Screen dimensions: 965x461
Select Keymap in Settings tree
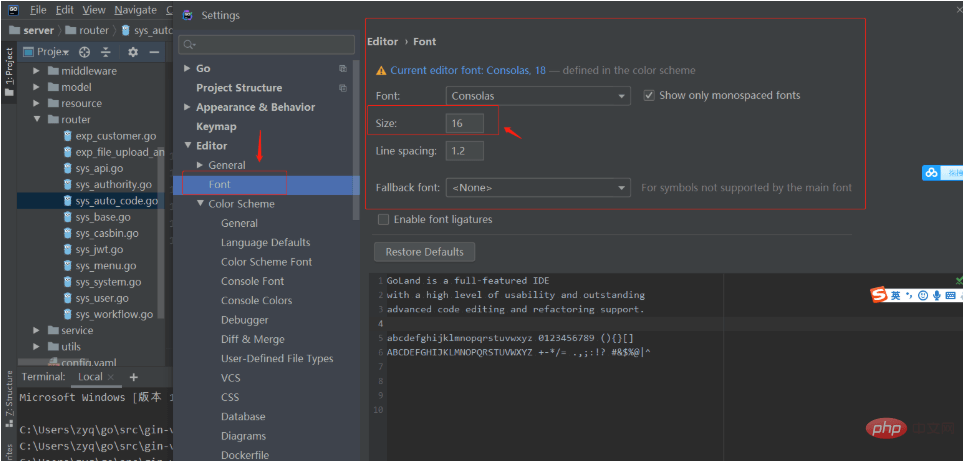click(x=216, y=127)
